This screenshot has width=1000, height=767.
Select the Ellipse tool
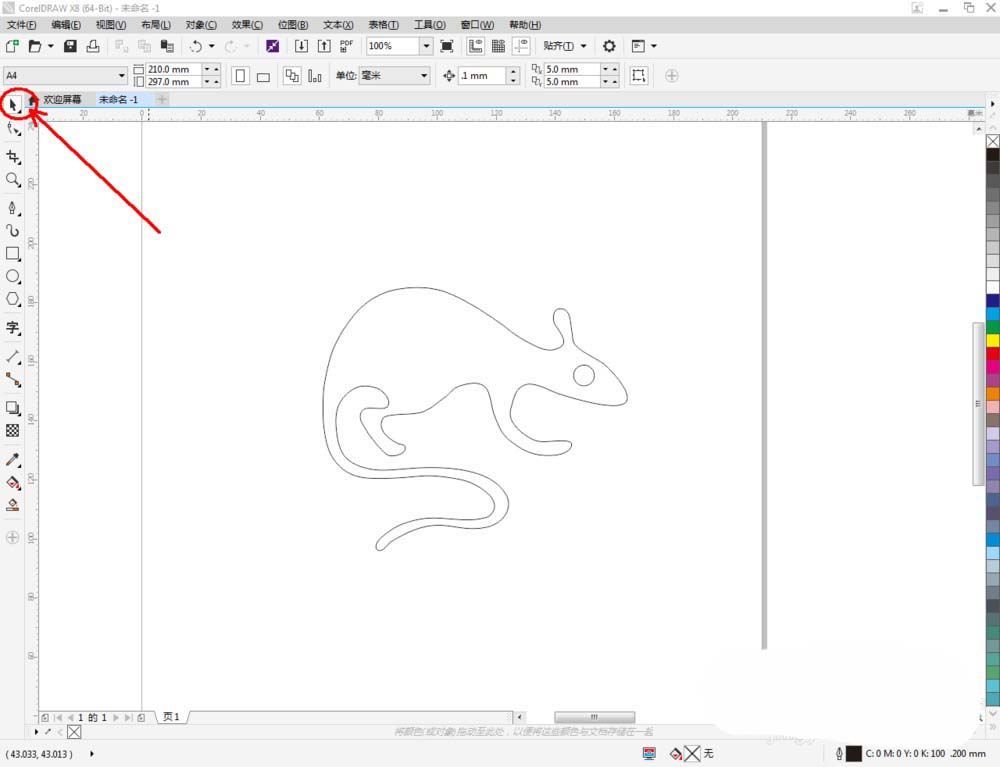coord(13,276)
